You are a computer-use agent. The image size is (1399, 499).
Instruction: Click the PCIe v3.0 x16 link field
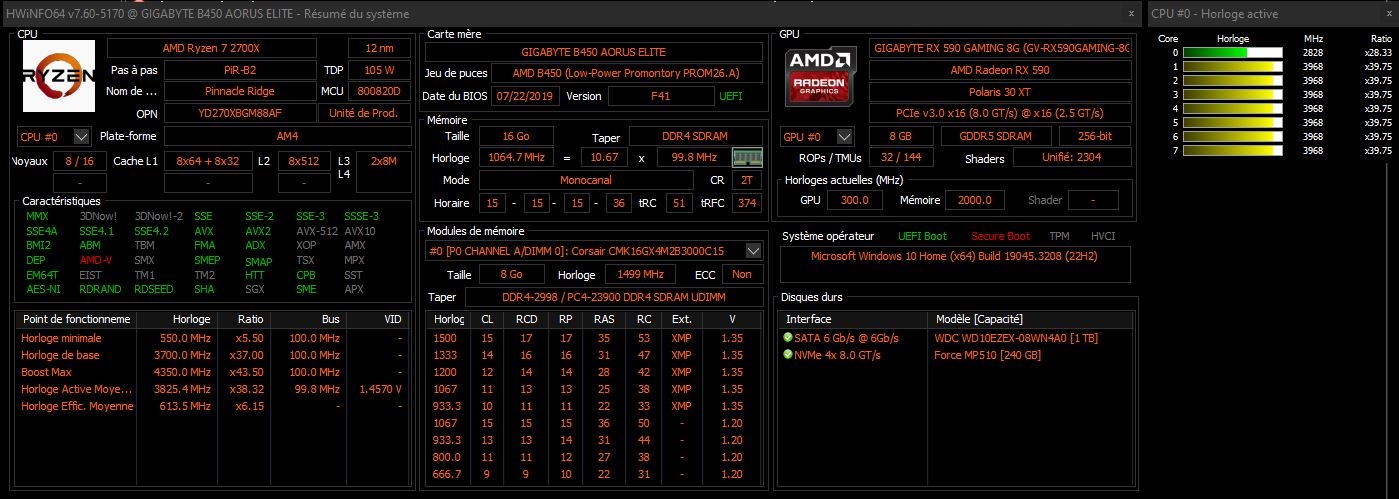1001,114
